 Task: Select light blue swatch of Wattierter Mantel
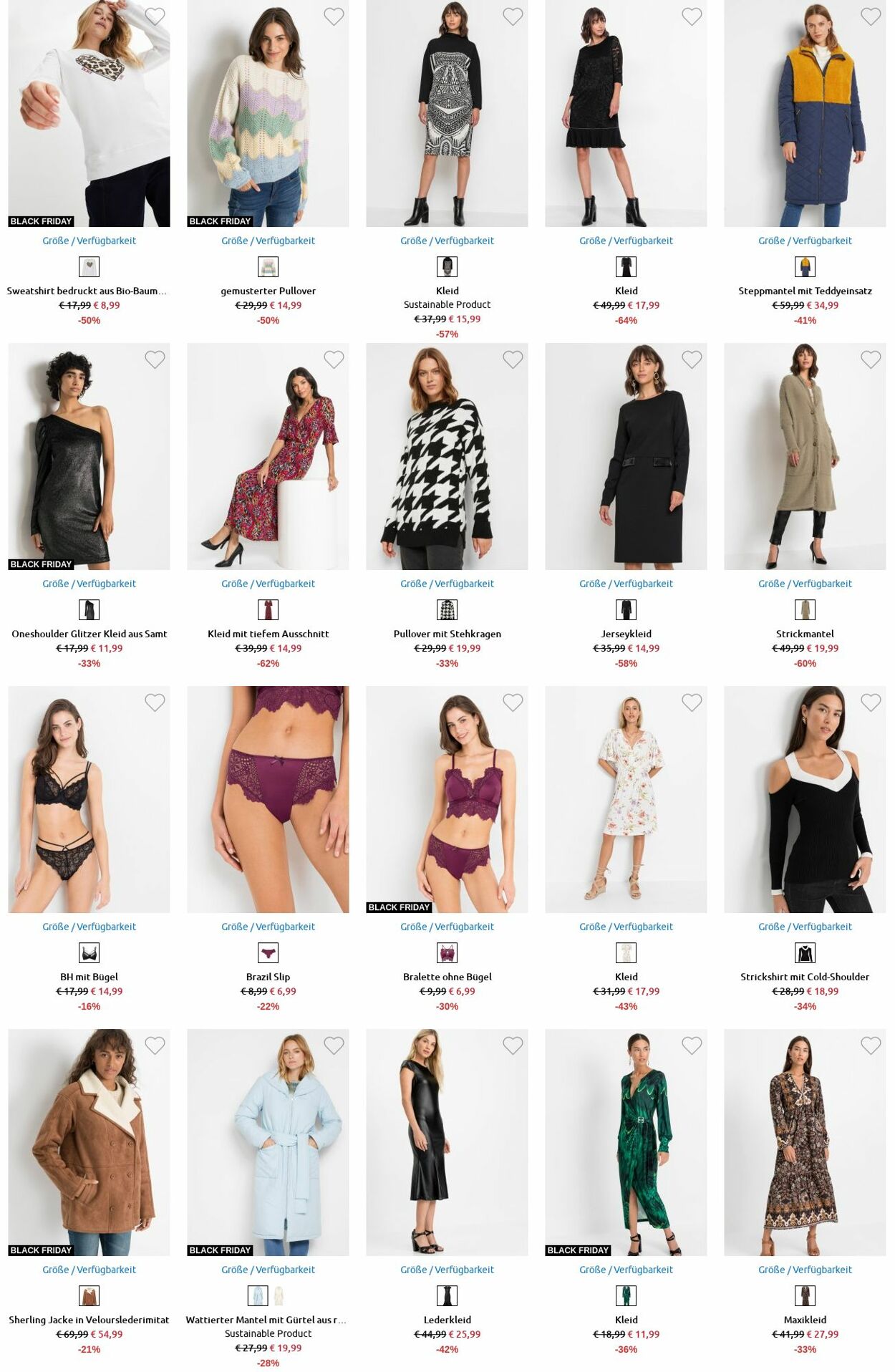(x=258, y=1295)
